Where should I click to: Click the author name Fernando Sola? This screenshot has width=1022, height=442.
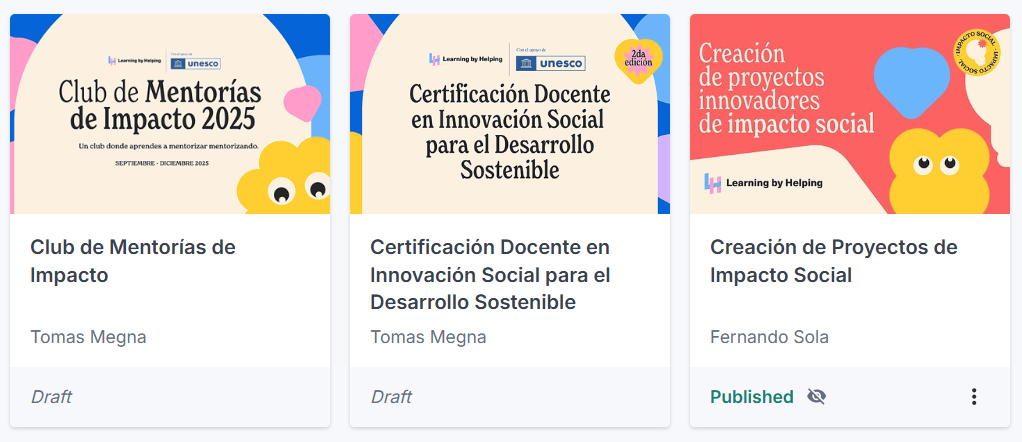(x=769, y=337)
